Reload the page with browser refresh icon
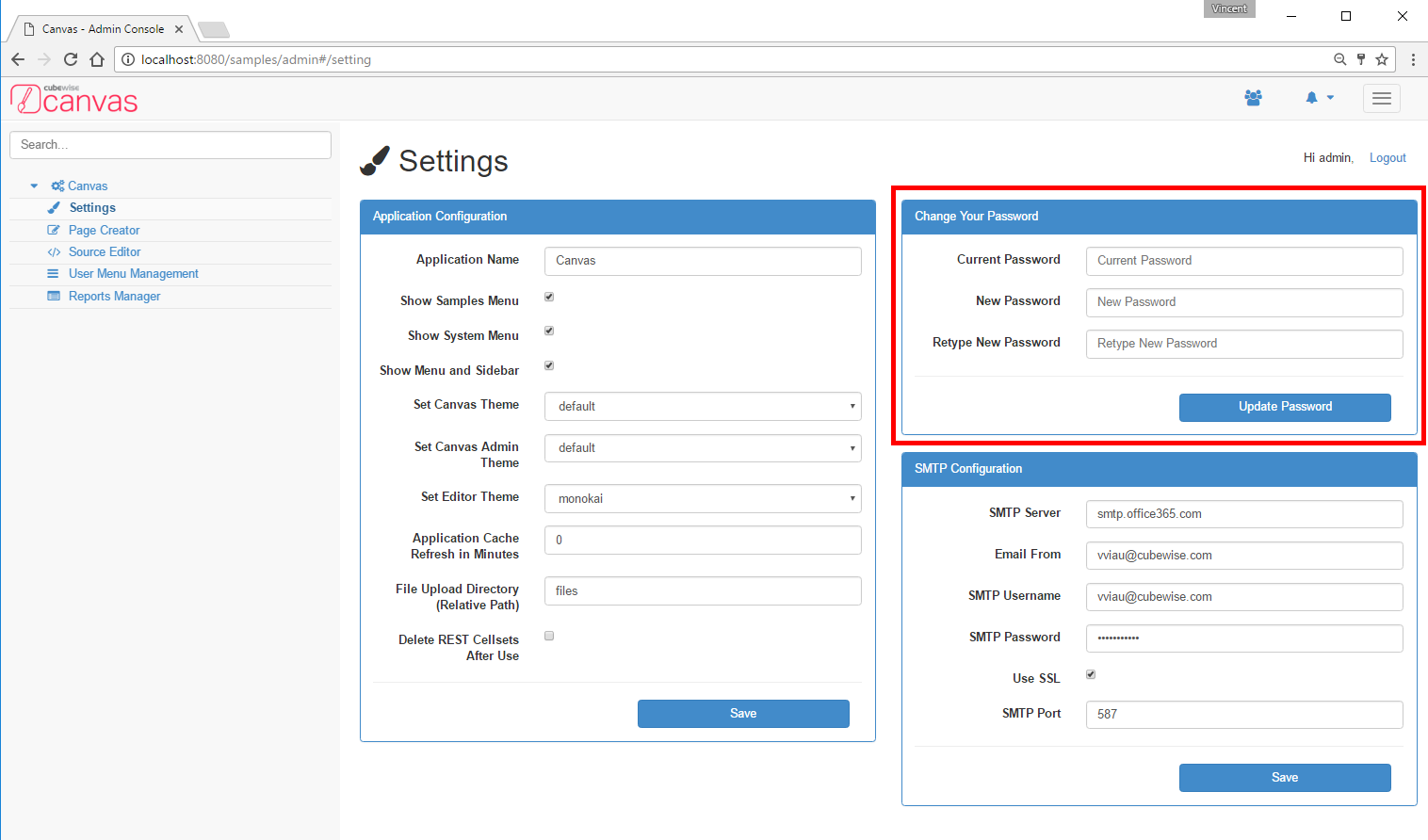This screenshot has height=840, width=1428. [x=71, y=59]
